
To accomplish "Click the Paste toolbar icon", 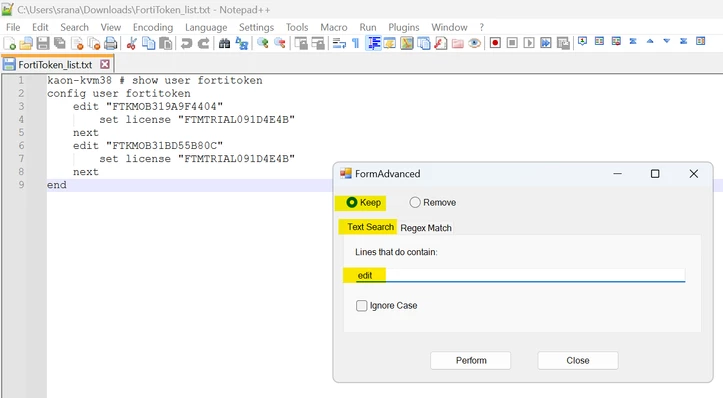I will click(x=166, y=43).
